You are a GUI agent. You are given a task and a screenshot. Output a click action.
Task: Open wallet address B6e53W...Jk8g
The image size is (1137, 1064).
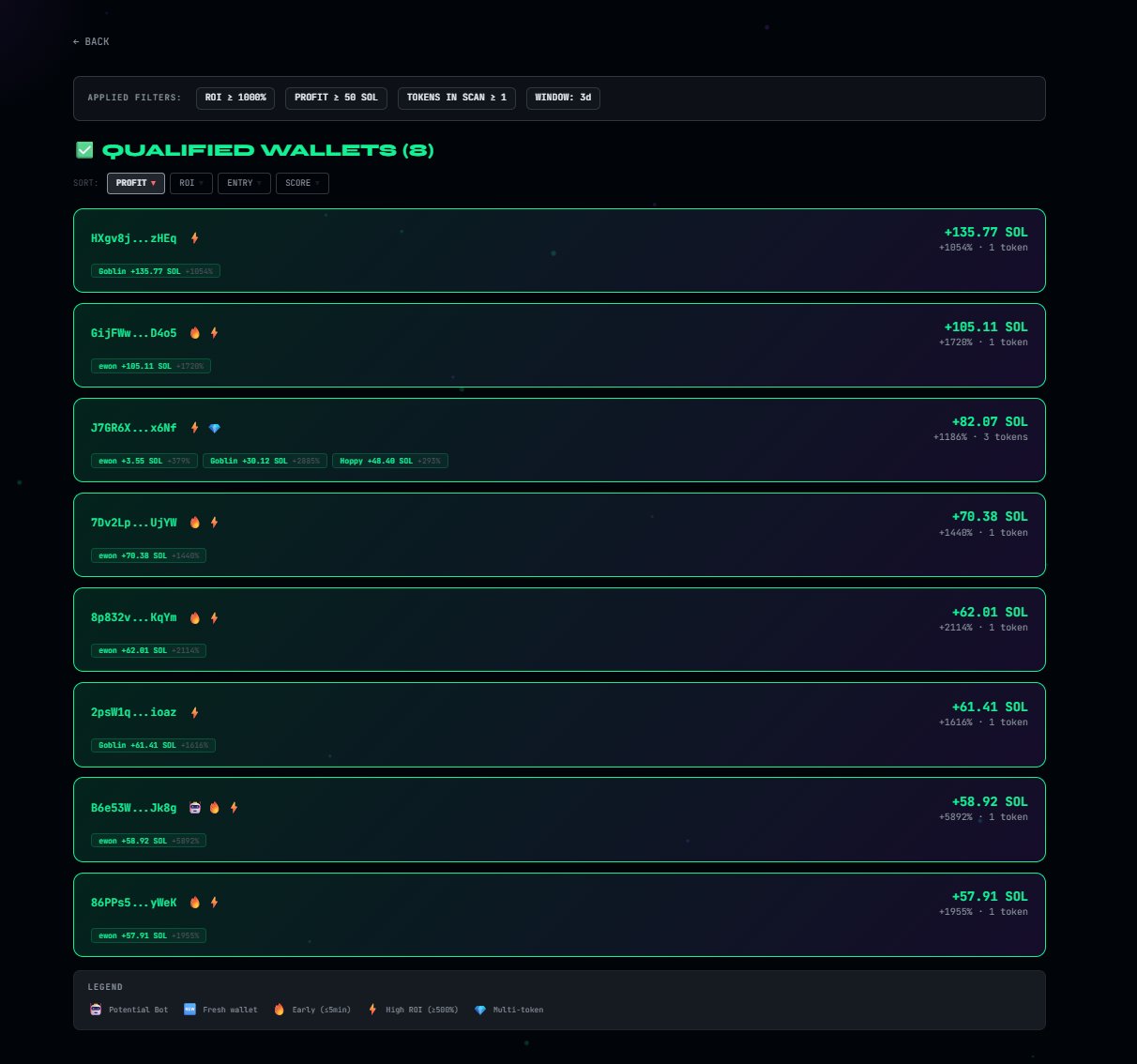(x=133, y=808)
